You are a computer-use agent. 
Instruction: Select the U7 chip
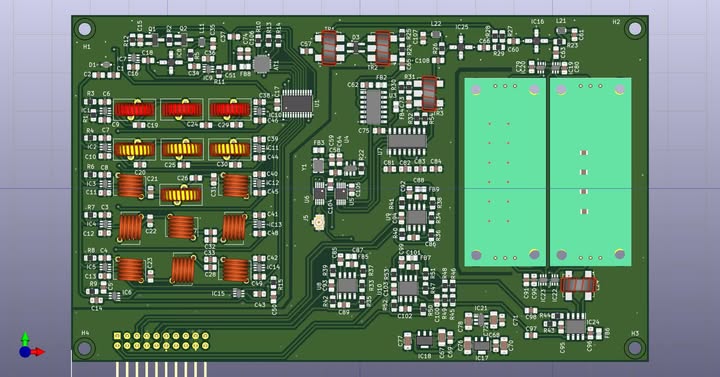coord(407,141)
